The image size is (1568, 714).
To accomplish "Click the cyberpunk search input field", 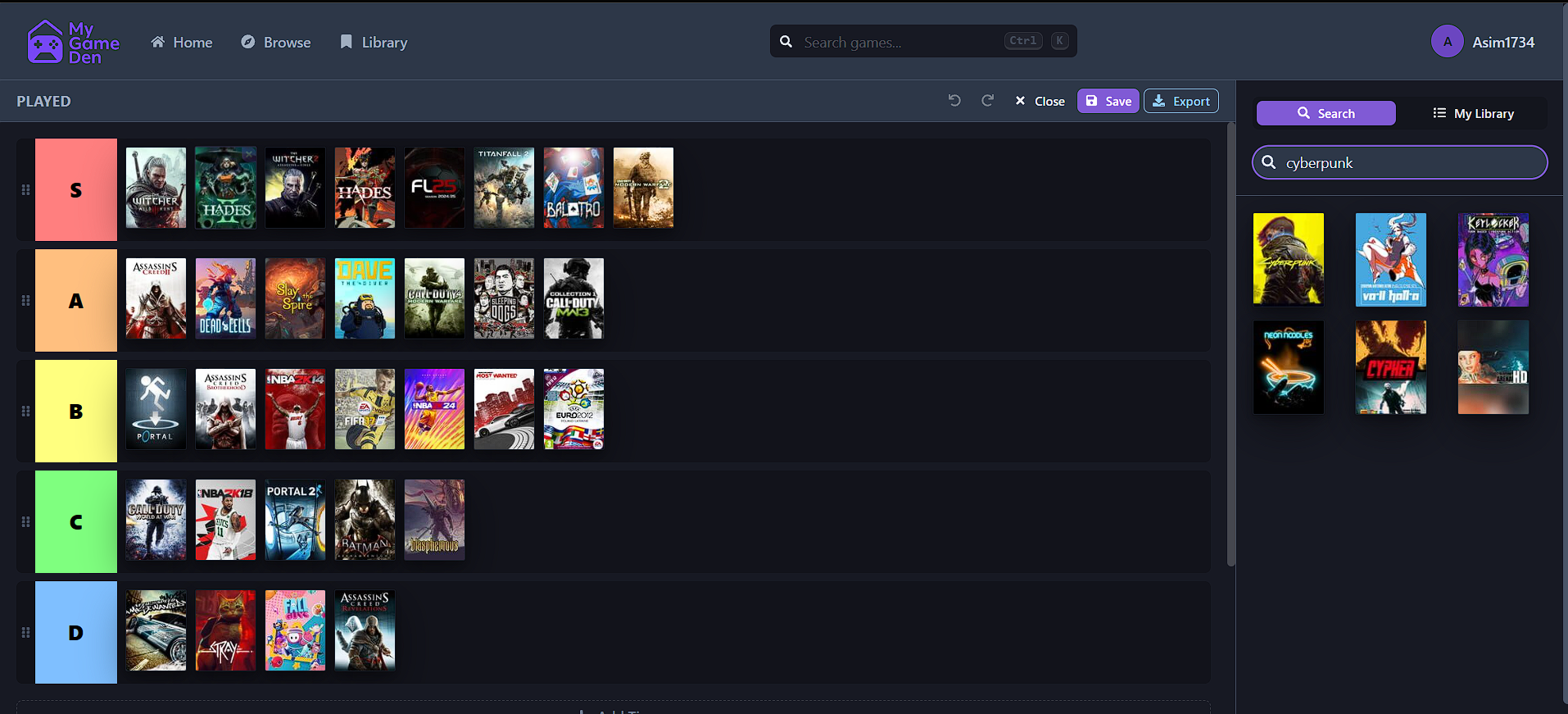I will point(1399,162).
